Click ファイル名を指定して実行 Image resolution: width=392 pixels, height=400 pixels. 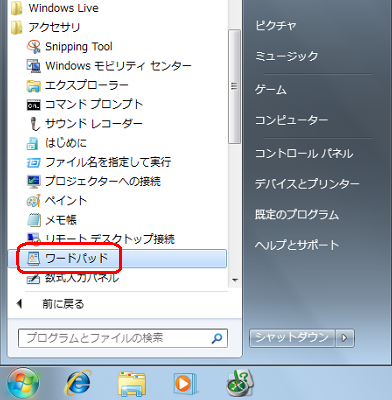[99, 162]
